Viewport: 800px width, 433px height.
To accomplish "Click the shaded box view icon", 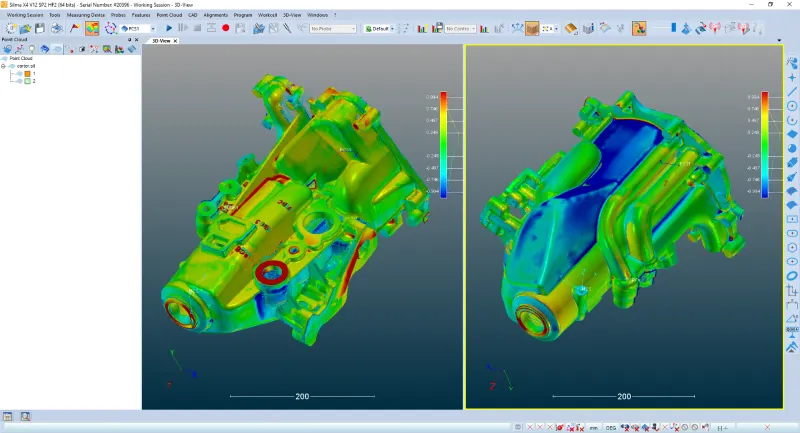I will tap(532, 28).
